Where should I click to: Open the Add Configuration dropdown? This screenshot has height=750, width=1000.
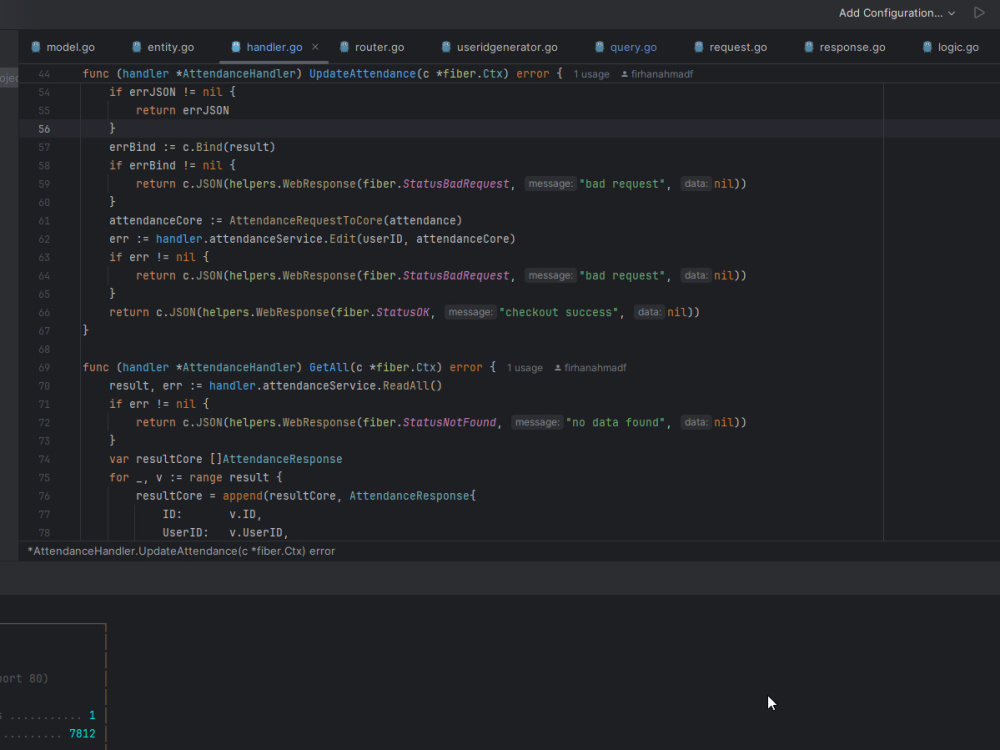897,13
